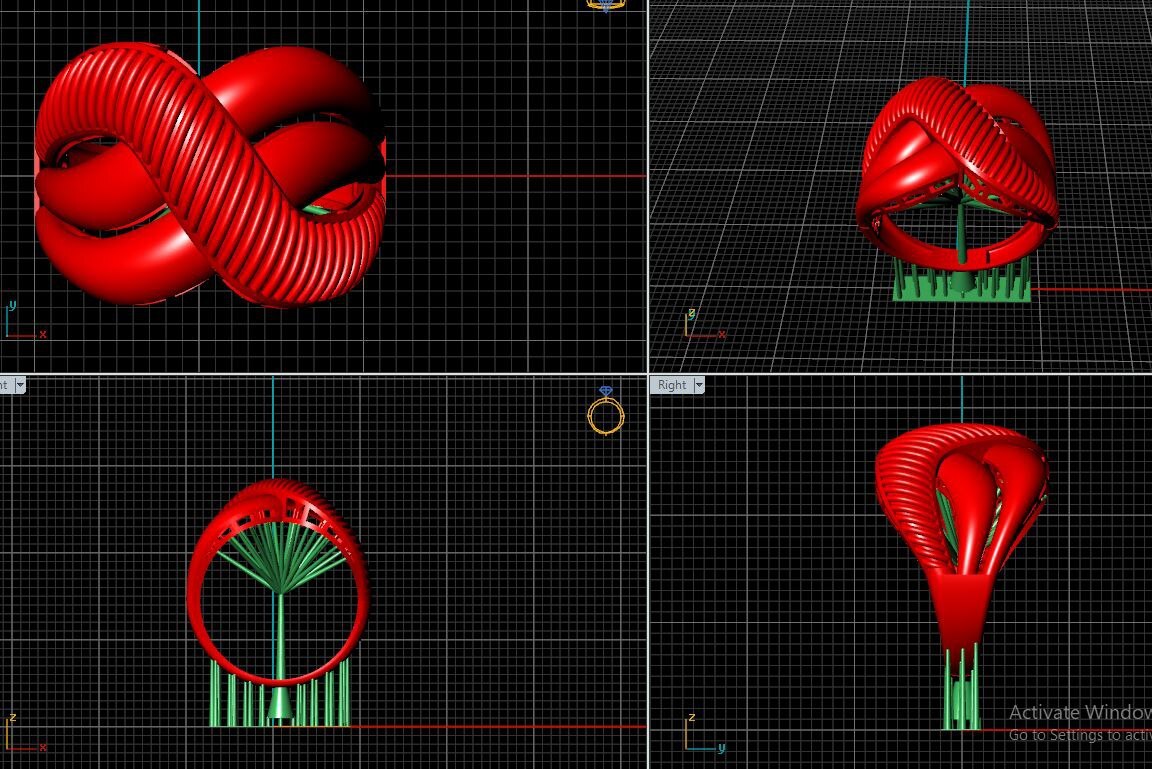This screenshot has height=769, width=1152.
Task: Click the z-y axis indicator in the Right viewport
Action: (x=702, y=733)
